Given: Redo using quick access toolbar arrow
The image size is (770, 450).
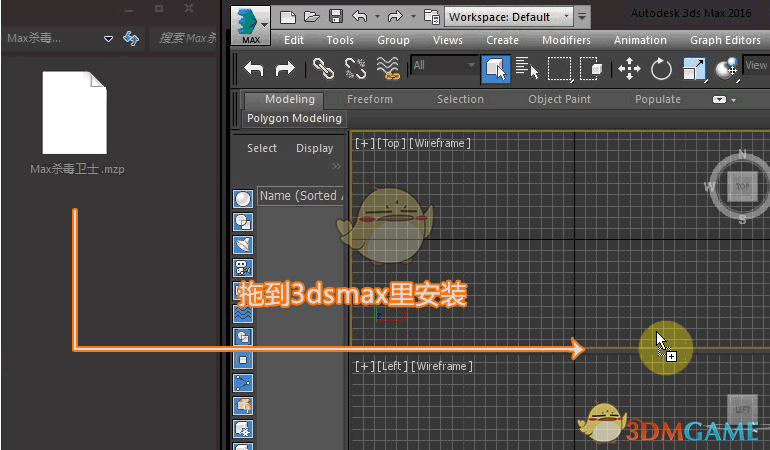Looking at the screenshot, I should [395, 17].
